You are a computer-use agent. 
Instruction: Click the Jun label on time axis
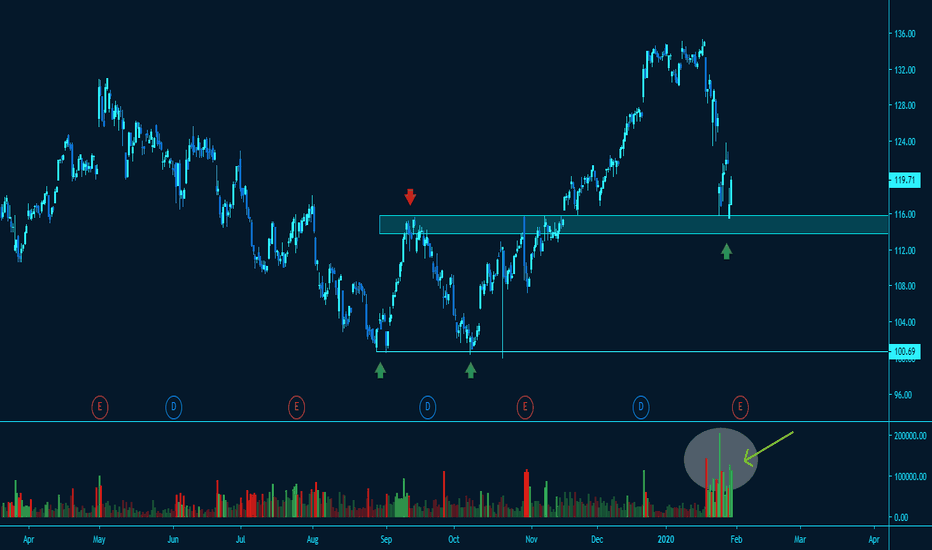click(x=173, y=539)
